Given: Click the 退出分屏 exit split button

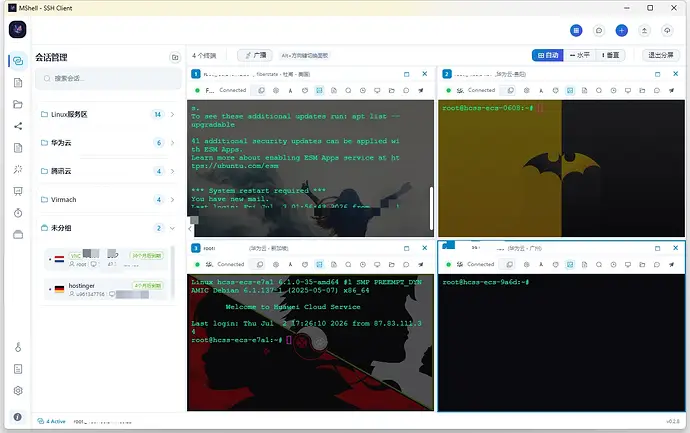Looking at the screenshot, I should coord(661,55).
